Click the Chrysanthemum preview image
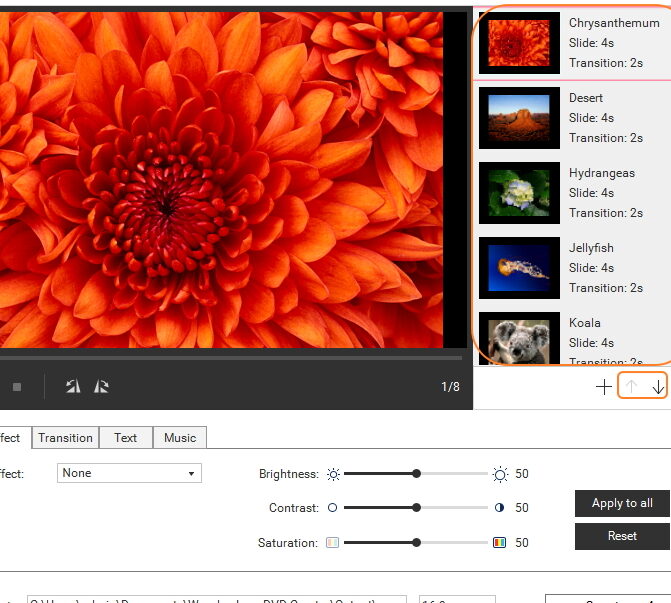This screenshot has width=671, height=603. pos(221,180)
